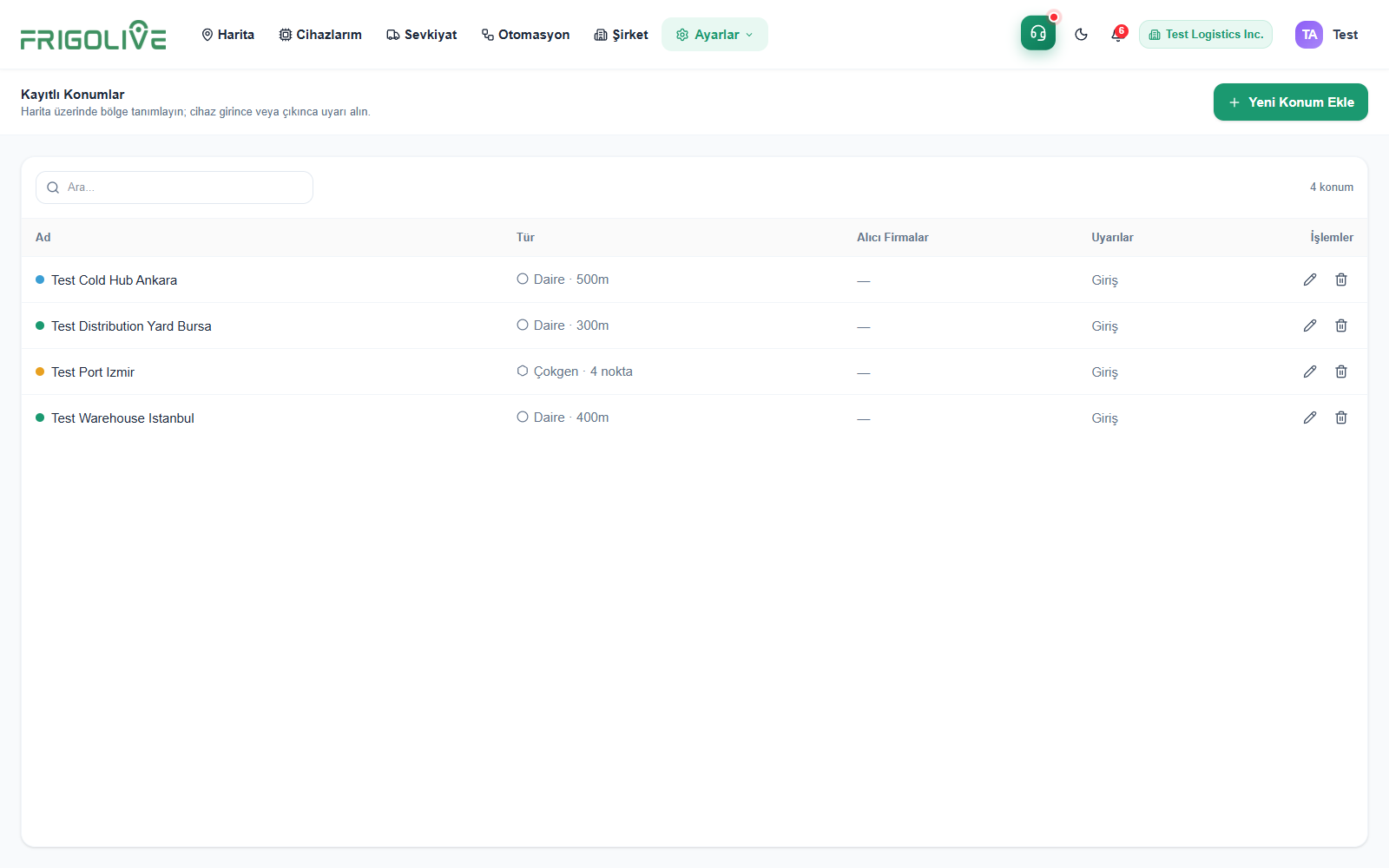Select Test Distribution Yard Bursa row name

tap(131, 326)
